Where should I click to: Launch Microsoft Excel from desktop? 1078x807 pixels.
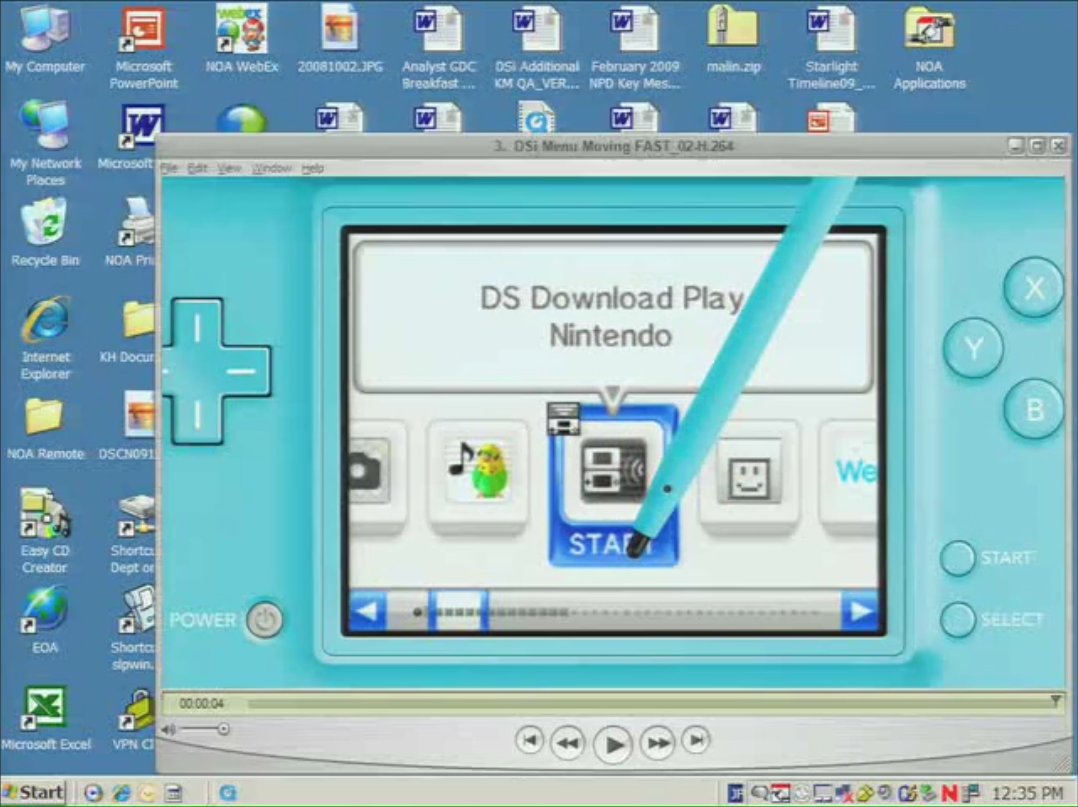coord(45,718)
